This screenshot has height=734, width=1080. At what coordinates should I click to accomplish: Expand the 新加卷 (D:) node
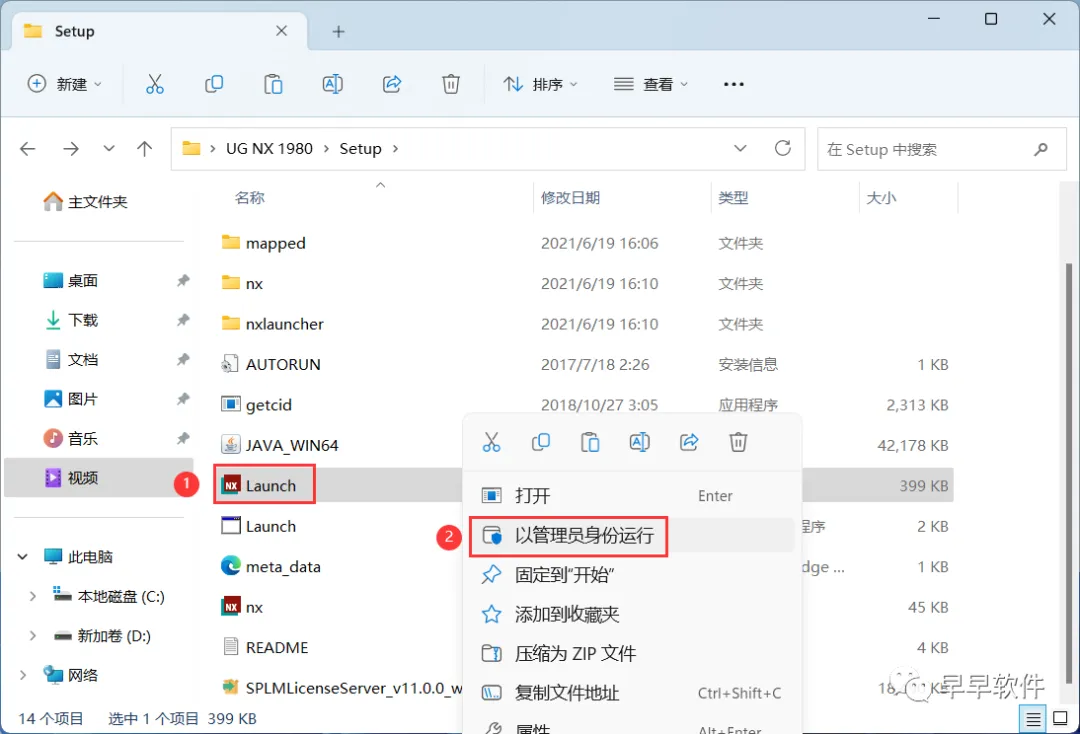point(32,636)
